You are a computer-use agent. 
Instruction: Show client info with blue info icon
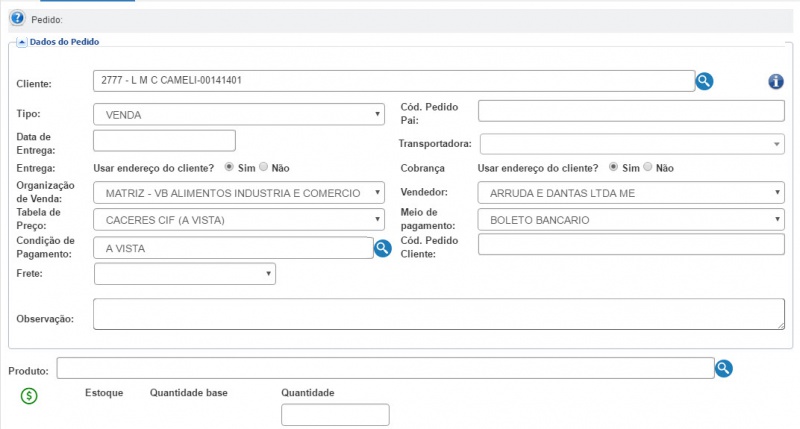tap(776, 81)
